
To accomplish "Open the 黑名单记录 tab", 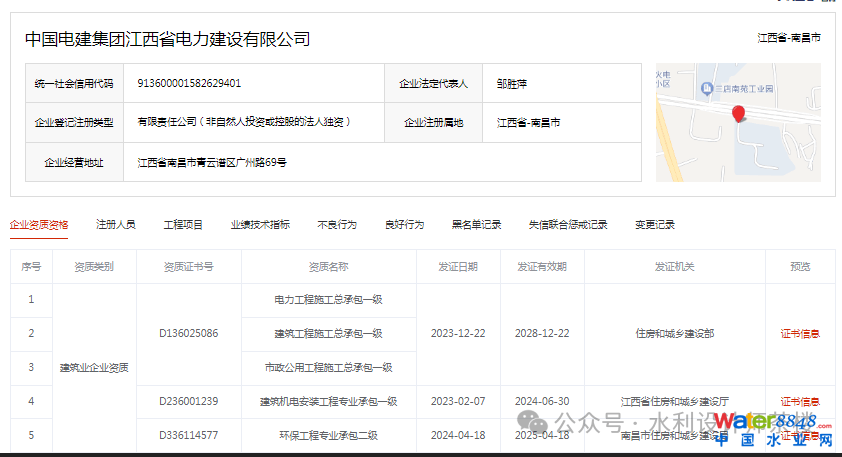I will pyautogui.click(x=476, y=225).
